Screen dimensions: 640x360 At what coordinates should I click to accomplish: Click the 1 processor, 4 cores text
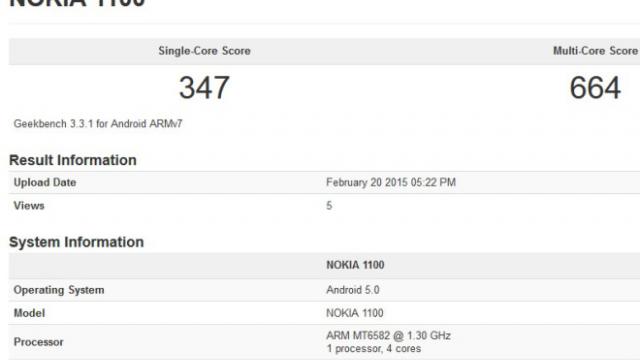point(373,349)
